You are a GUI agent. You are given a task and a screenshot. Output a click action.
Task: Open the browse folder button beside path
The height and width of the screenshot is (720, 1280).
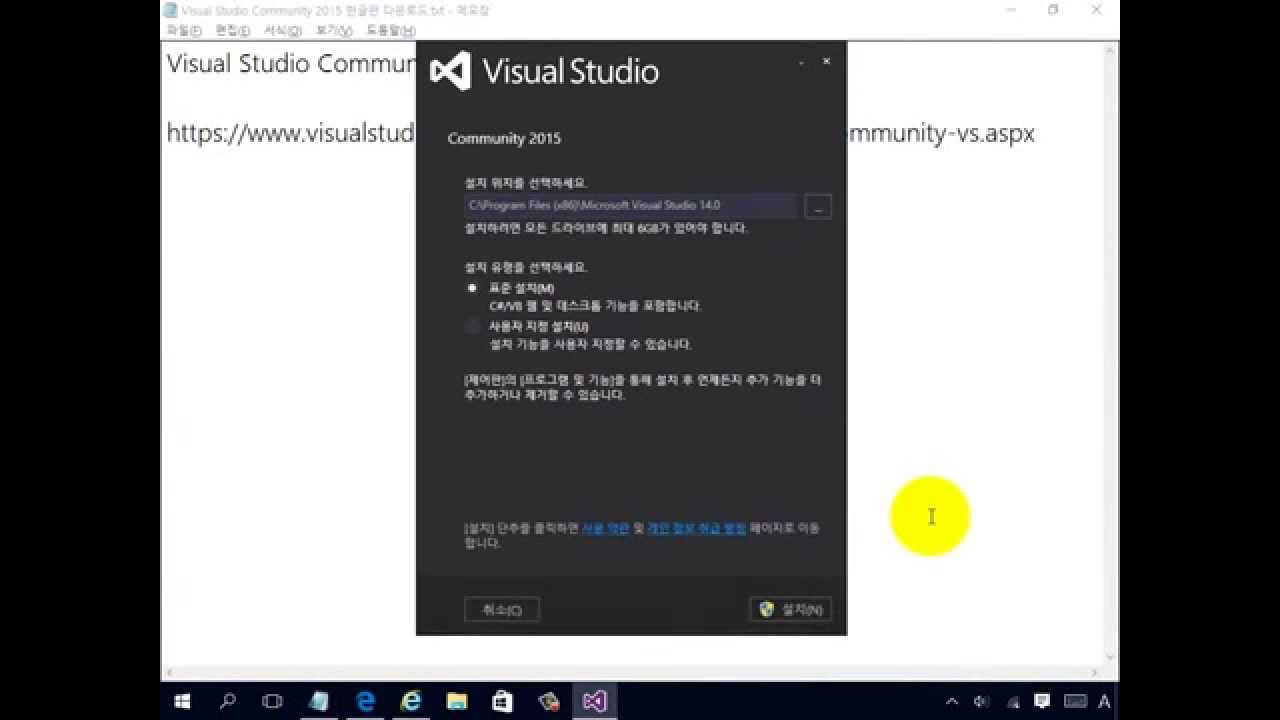pyautogui.click(x=818, y=206)
